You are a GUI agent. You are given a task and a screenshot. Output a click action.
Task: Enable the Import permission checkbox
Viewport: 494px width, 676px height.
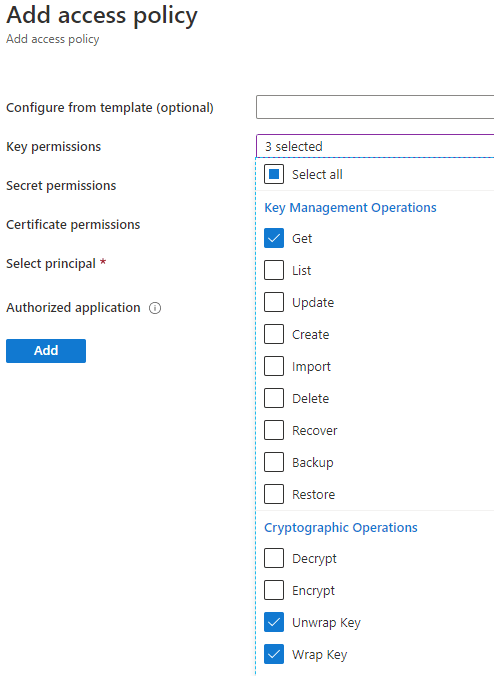[x=274, y=366]
